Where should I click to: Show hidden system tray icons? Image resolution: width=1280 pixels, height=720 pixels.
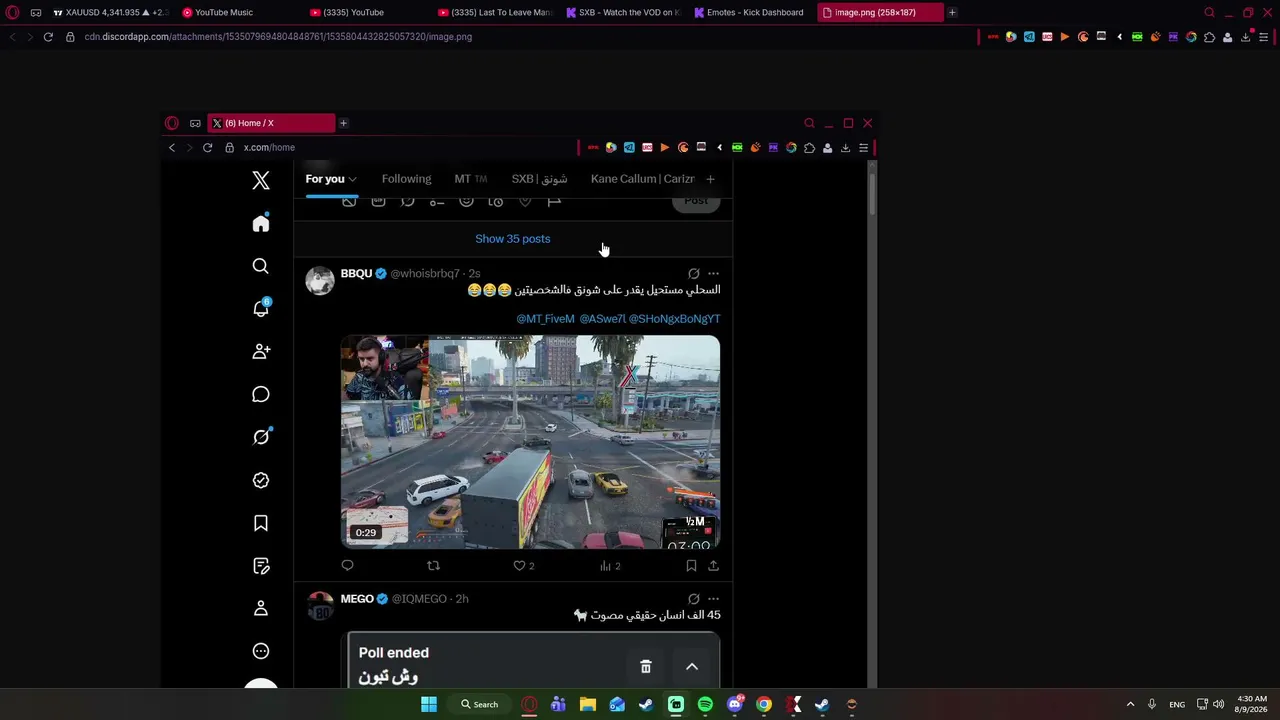pos(1130,704)
